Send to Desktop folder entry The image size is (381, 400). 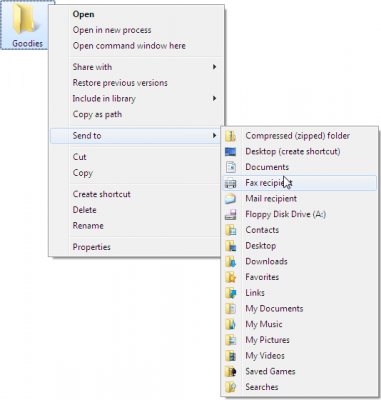[299, 246]
